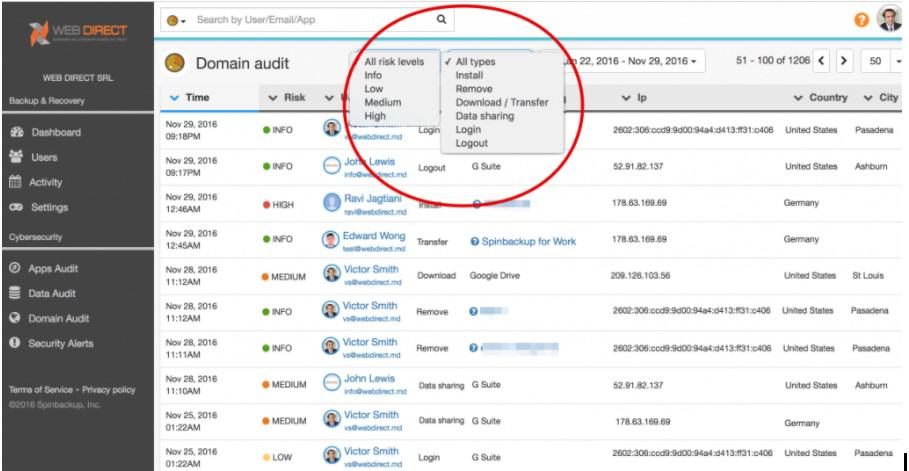This screenshot has height=471, width=909.
Task: Click the Settings toggle icon
Action: point(16,207)
